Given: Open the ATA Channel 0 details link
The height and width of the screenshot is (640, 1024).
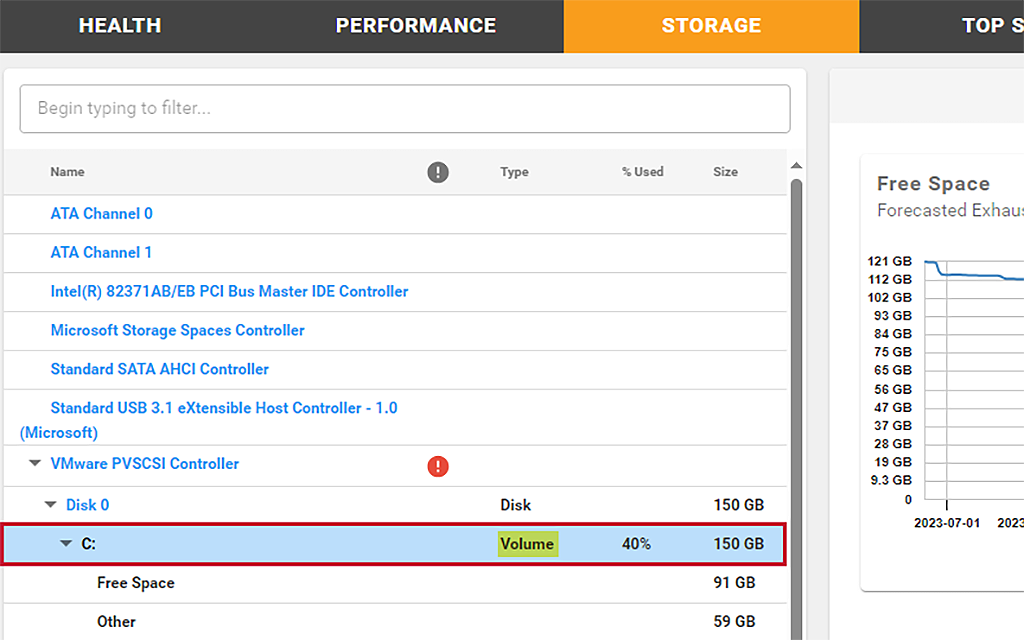Looking at the screenshot, I should [101, 213].
